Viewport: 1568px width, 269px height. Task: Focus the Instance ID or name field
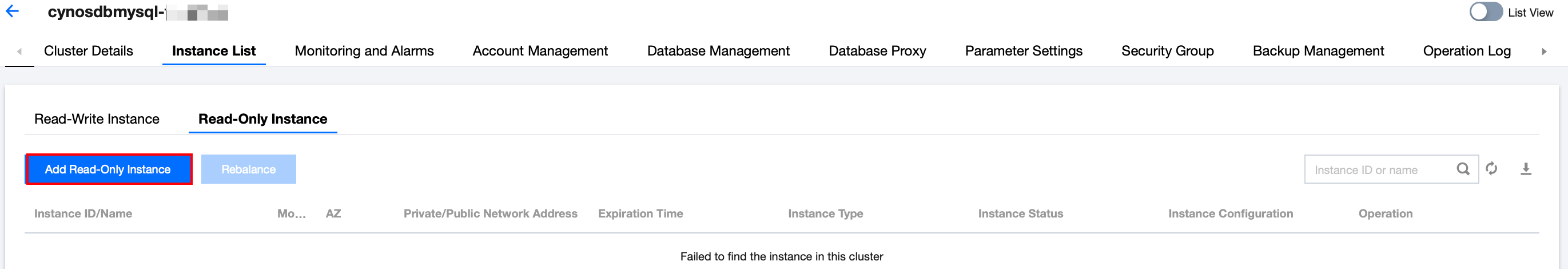(x=1379, y=170)
